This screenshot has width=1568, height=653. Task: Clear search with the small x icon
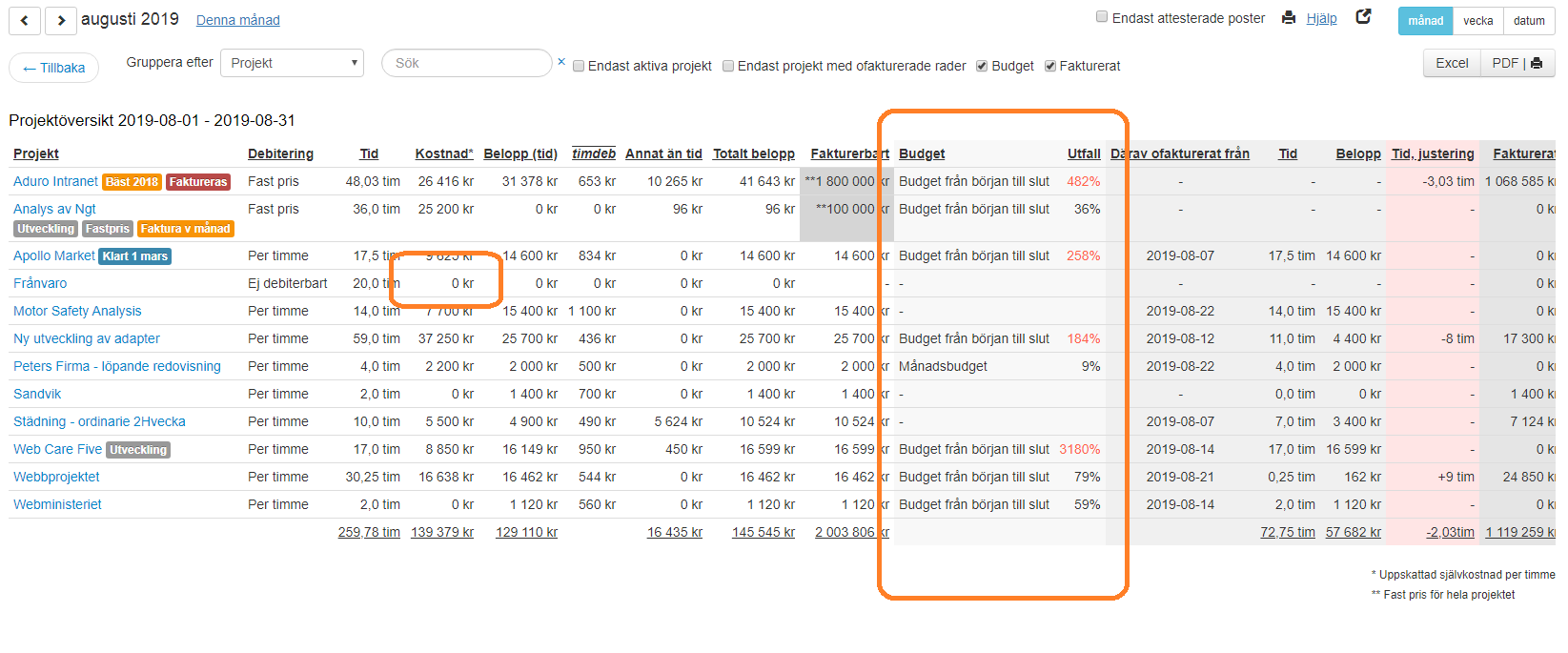pos(561,62)
